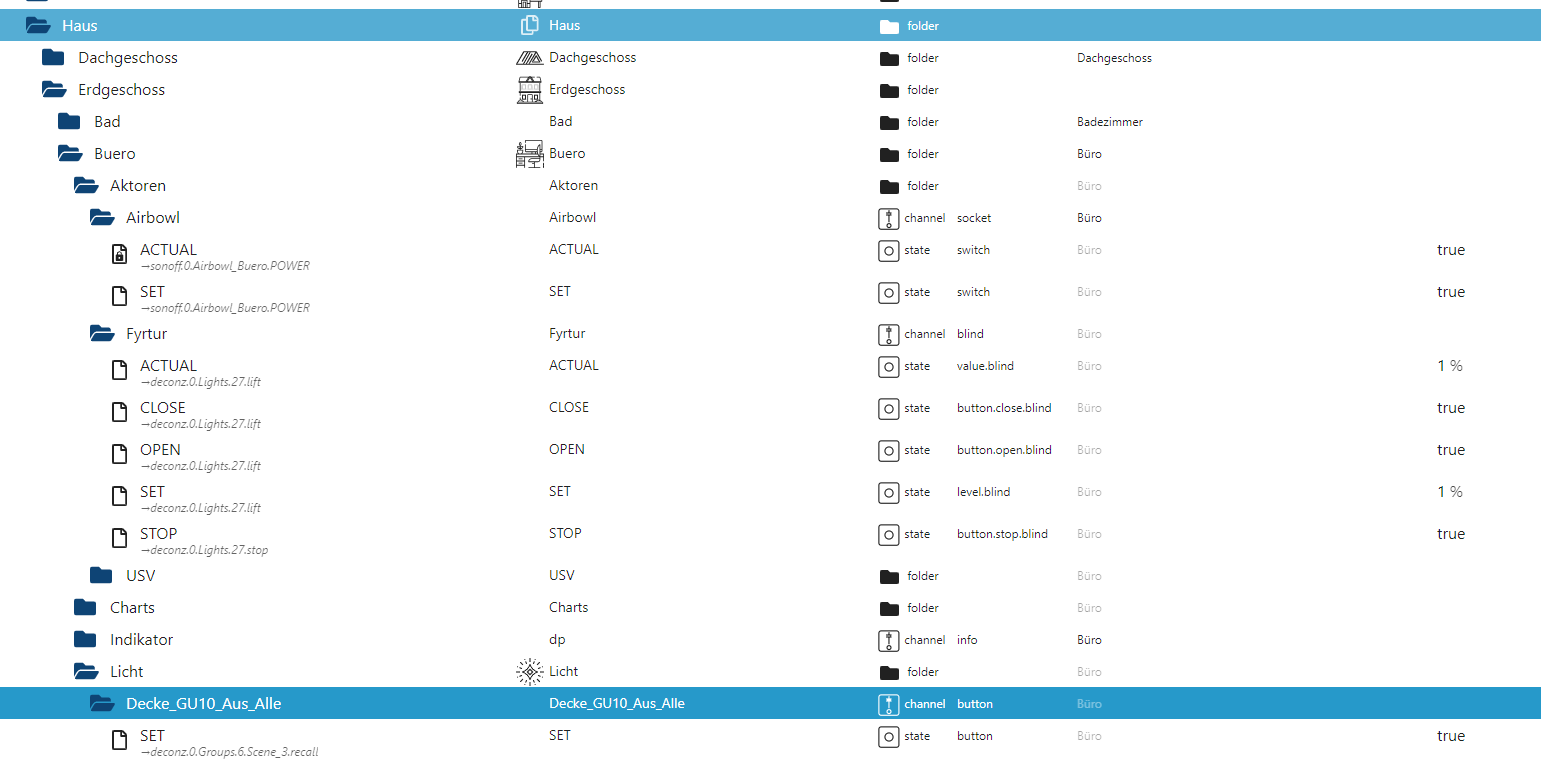The height and width of the screenshot is (768, 1541).
Task: Expand the Indikator folder
Action: tap(86, 639)
